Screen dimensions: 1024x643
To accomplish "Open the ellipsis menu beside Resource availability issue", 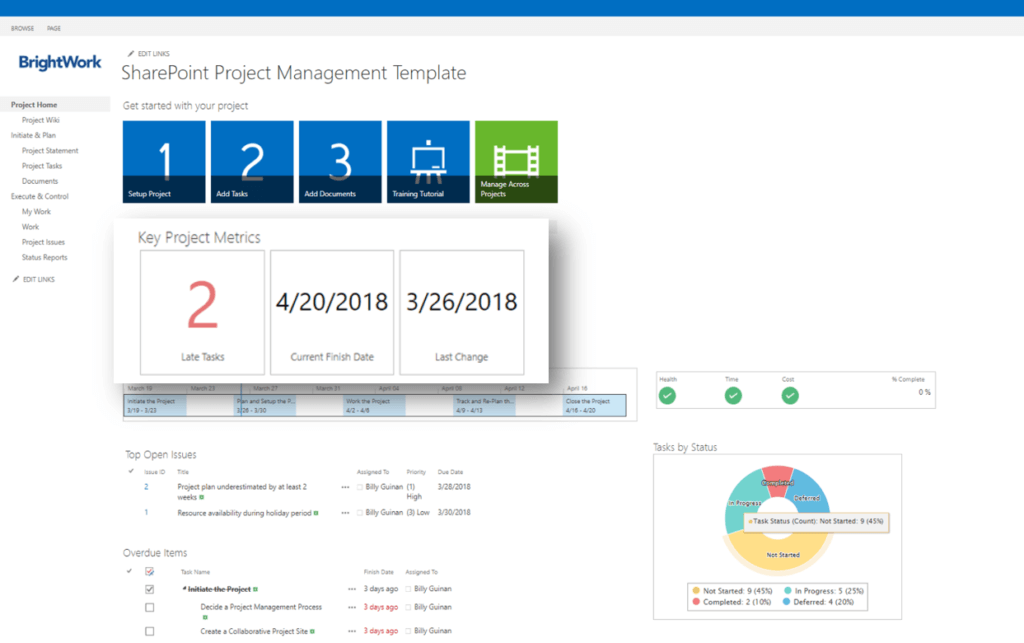I will [345, 512].
